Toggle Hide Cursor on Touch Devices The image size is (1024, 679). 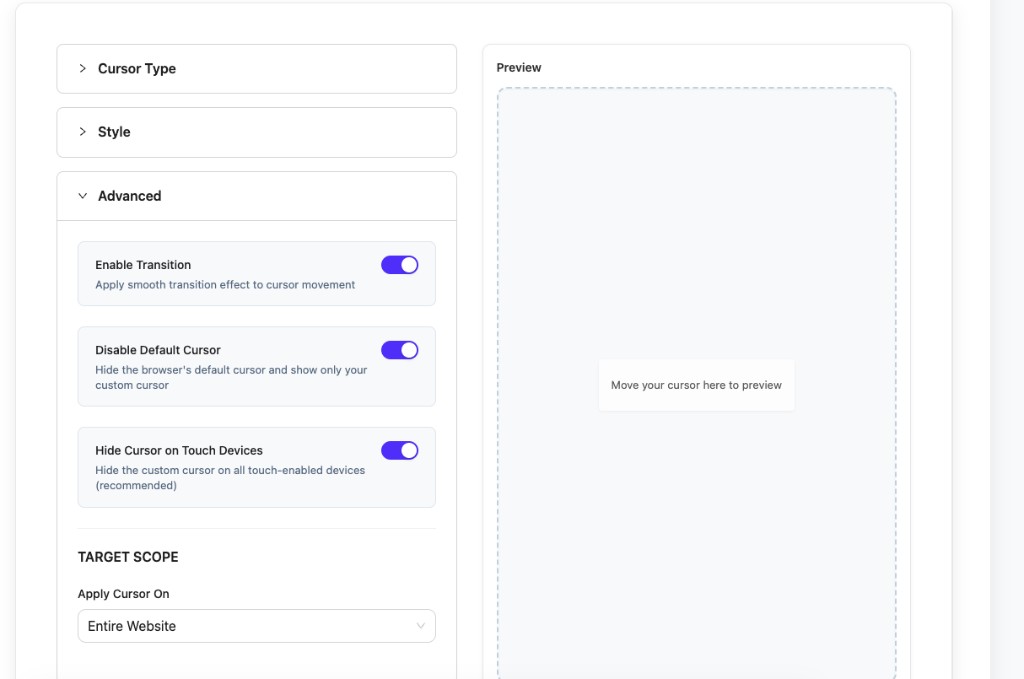pos(400,450)
